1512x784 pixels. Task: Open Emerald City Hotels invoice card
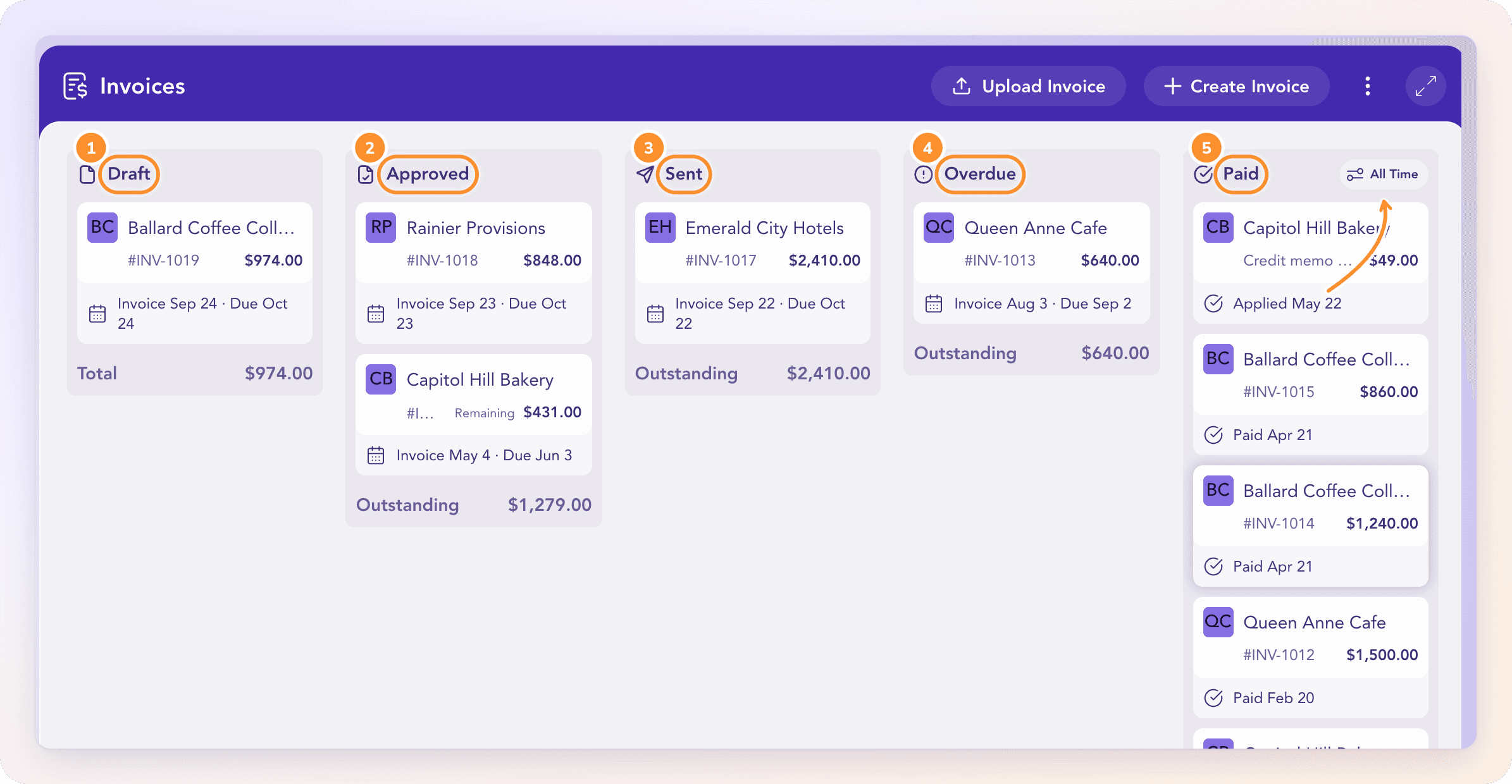click(x=753, y=273)
